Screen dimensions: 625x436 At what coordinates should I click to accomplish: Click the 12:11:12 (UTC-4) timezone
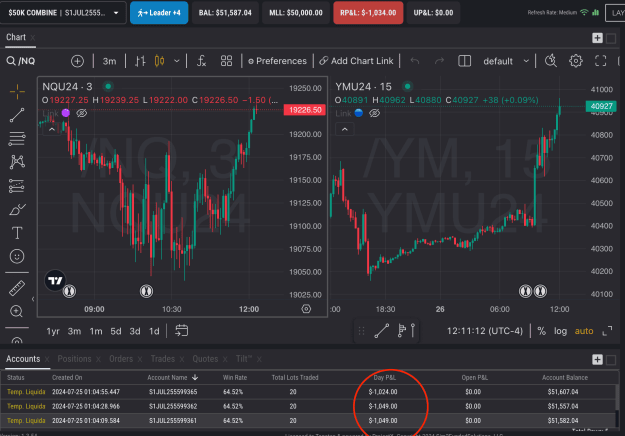484,331
